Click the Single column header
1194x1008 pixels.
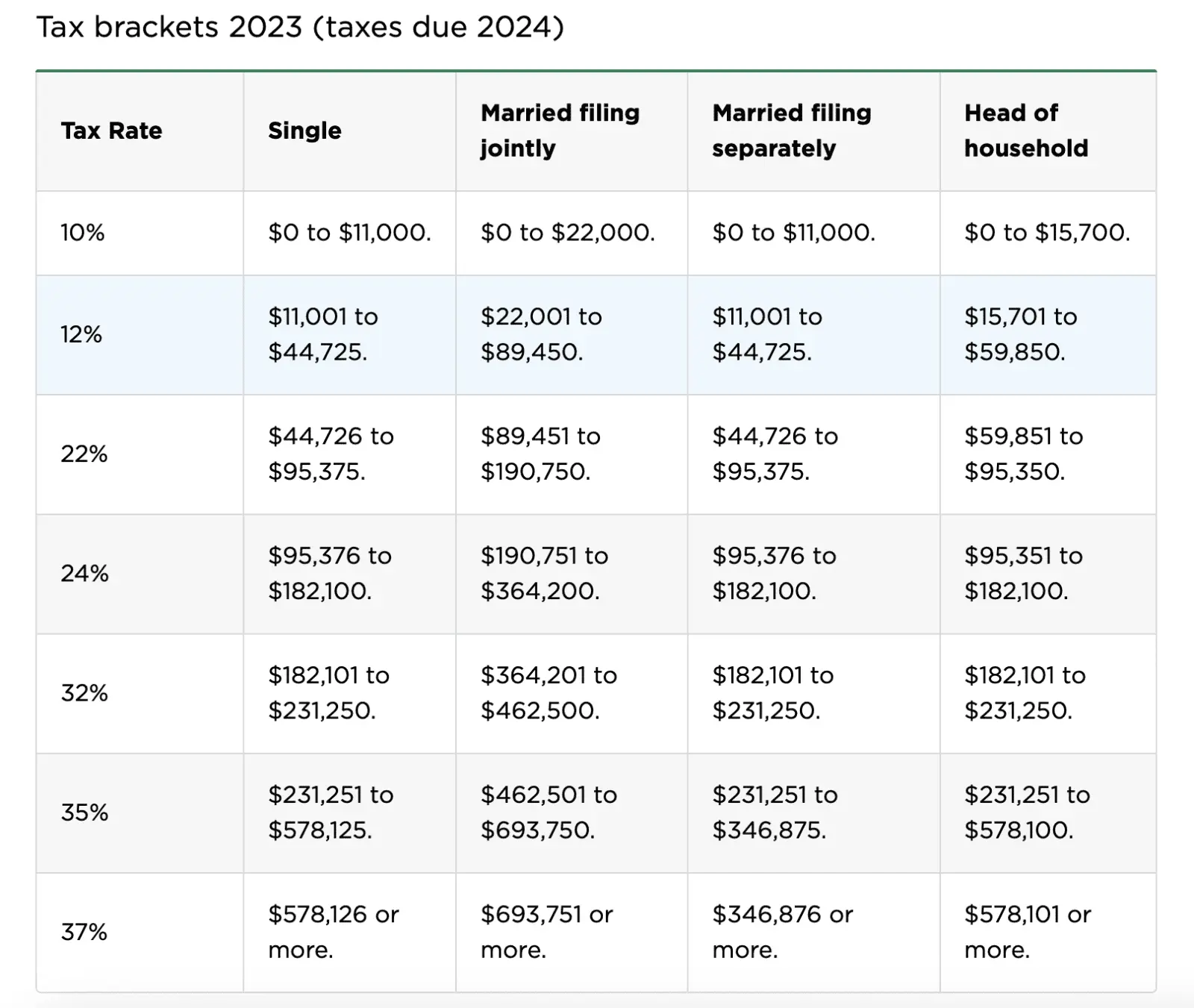click(304, 131)
